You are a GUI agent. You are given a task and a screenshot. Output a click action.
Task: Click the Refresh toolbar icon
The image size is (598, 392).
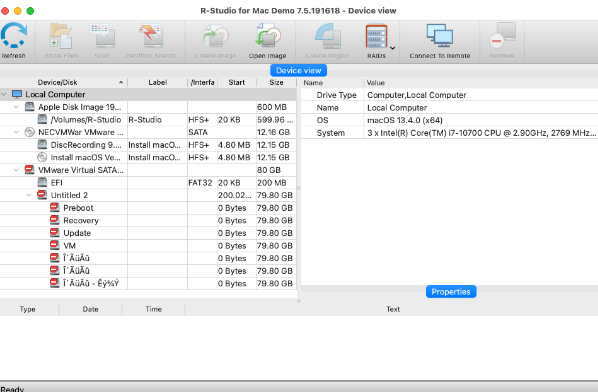tap(14, 36)
